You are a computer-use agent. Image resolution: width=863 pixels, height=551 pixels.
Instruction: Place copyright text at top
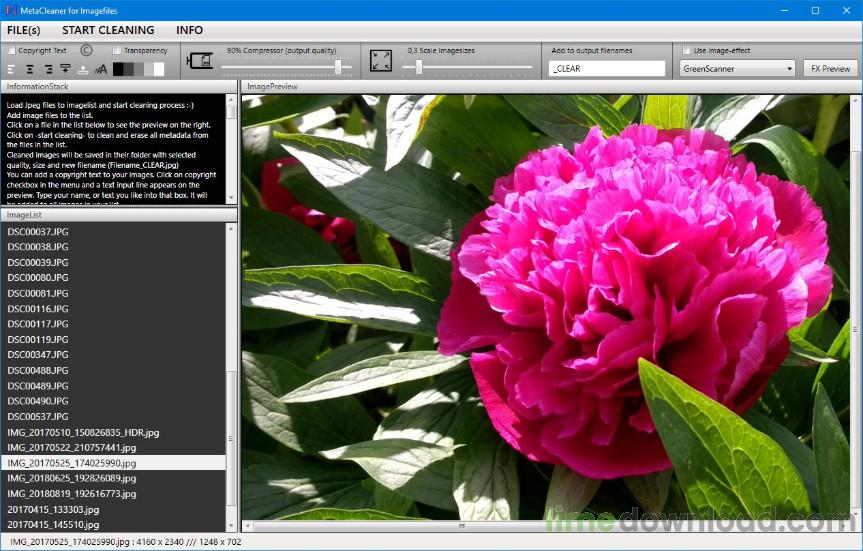pyautogui.click(x=65, y=69)
